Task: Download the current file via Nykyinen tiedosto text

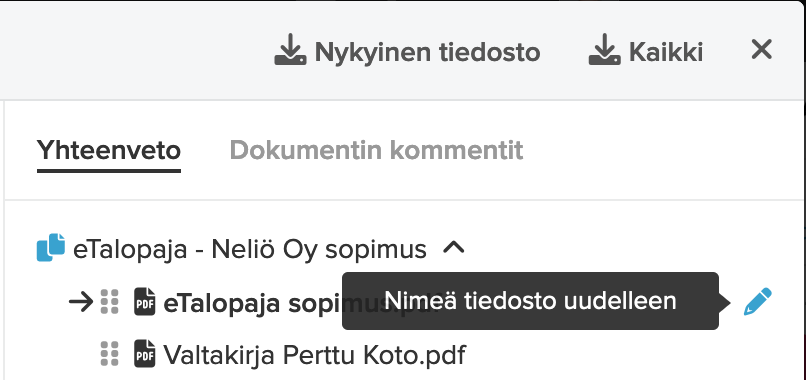Action: (x=427, y=51)
